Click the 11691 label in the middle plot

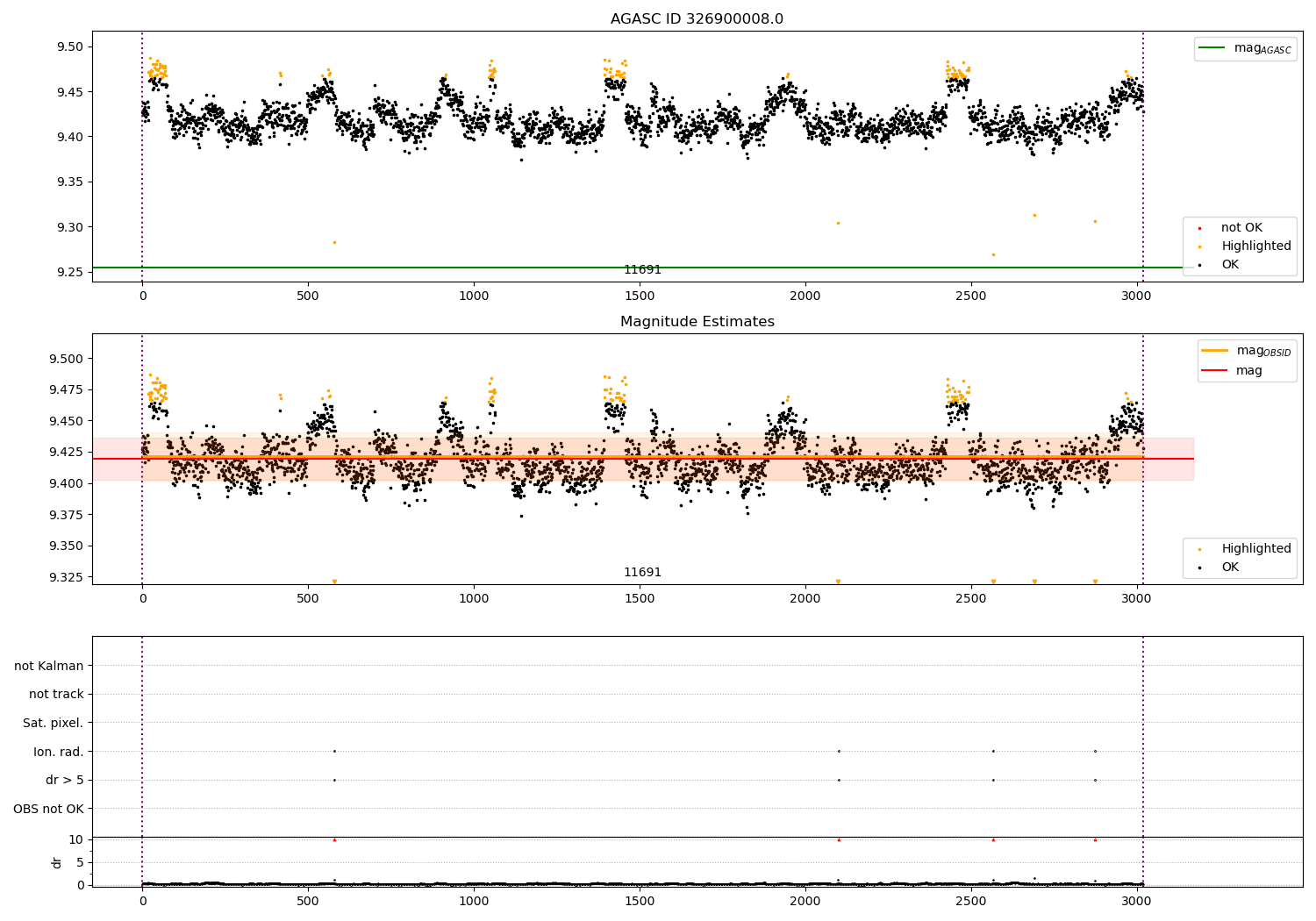click(642, 573)
